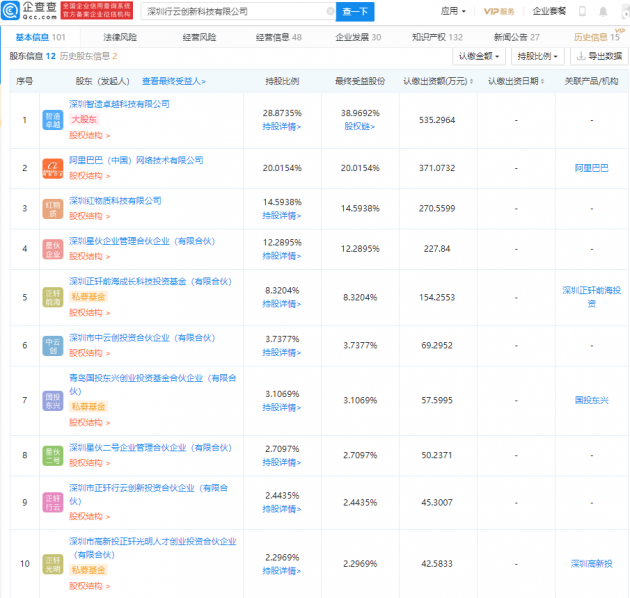The height and width of the screenshot is (598, 630).
Task: Click the mobile phone icon in header
Action: pyautogui.click(x=582, y=11)
